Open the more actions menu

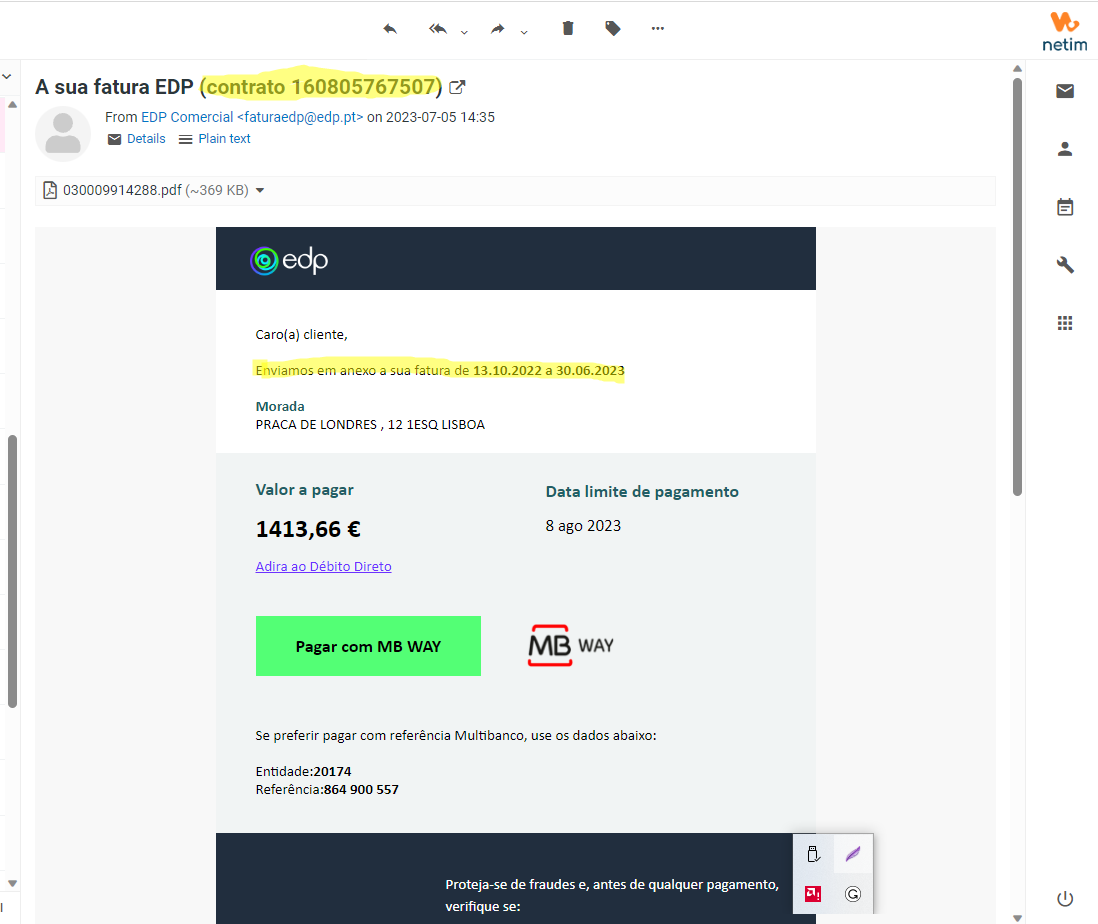[657, 28]
